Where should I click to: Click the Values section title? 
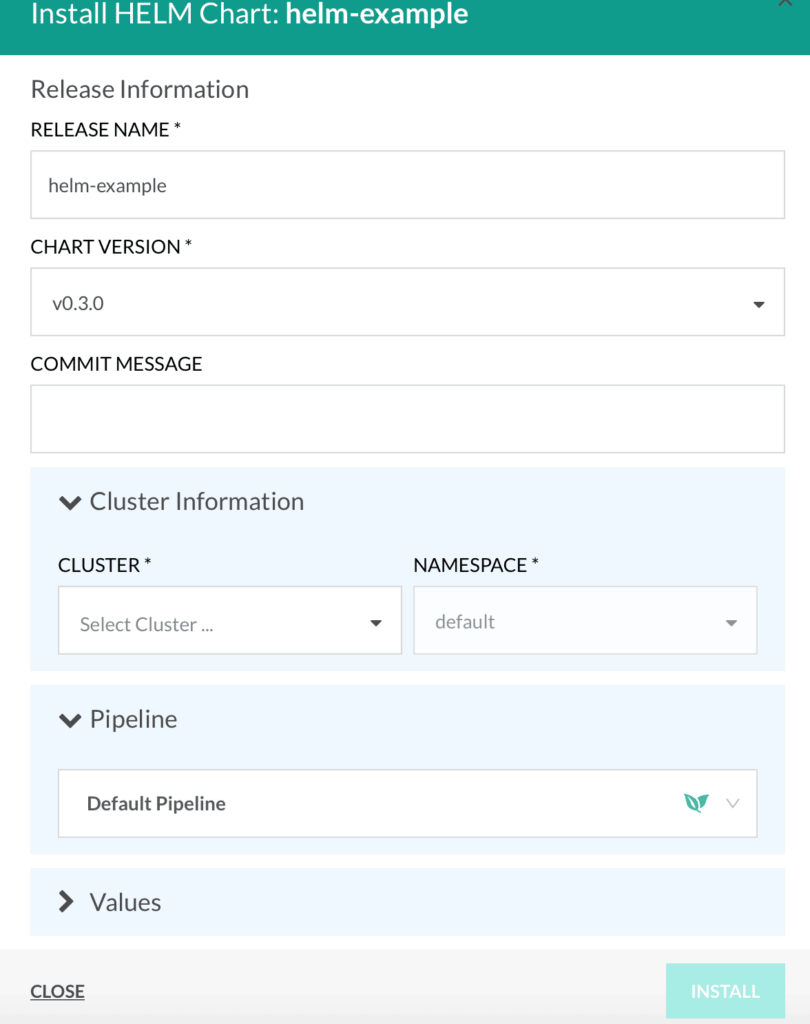click(x=125, y=902)
